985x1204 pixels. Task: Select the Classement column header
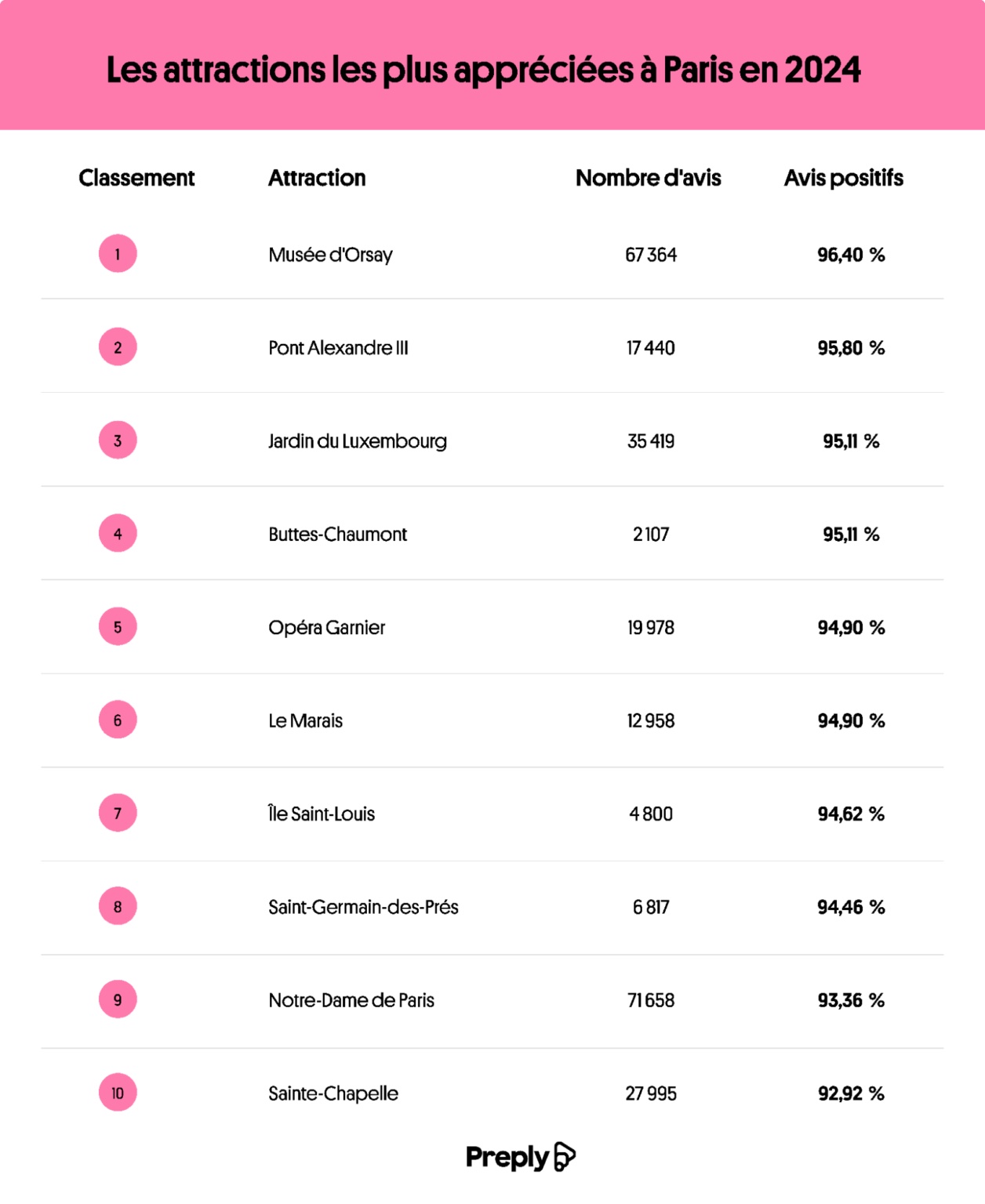tap(136, 178)
